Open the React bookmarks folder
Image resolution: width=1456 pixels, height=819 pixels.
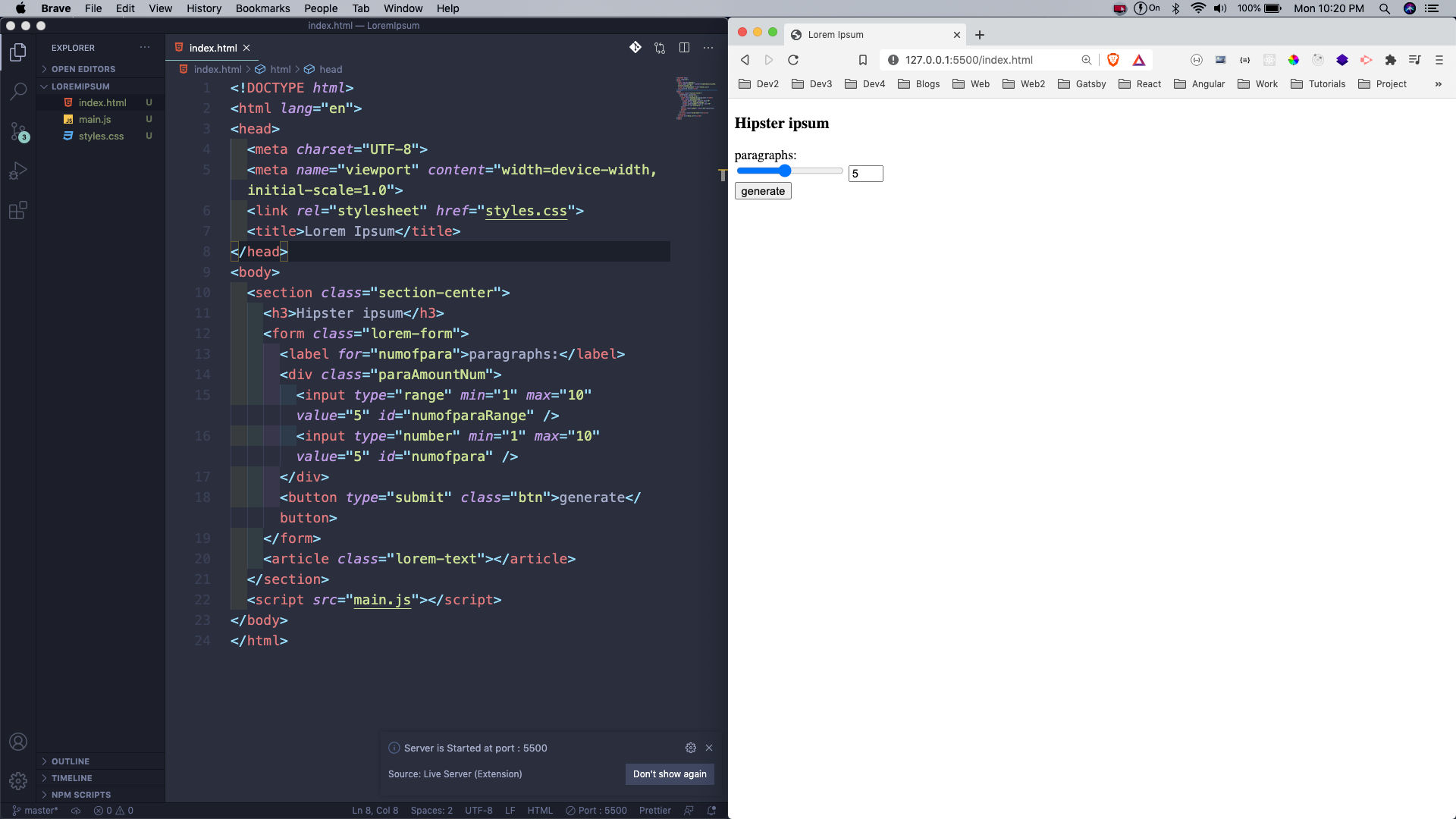[x=1140, y=84]
